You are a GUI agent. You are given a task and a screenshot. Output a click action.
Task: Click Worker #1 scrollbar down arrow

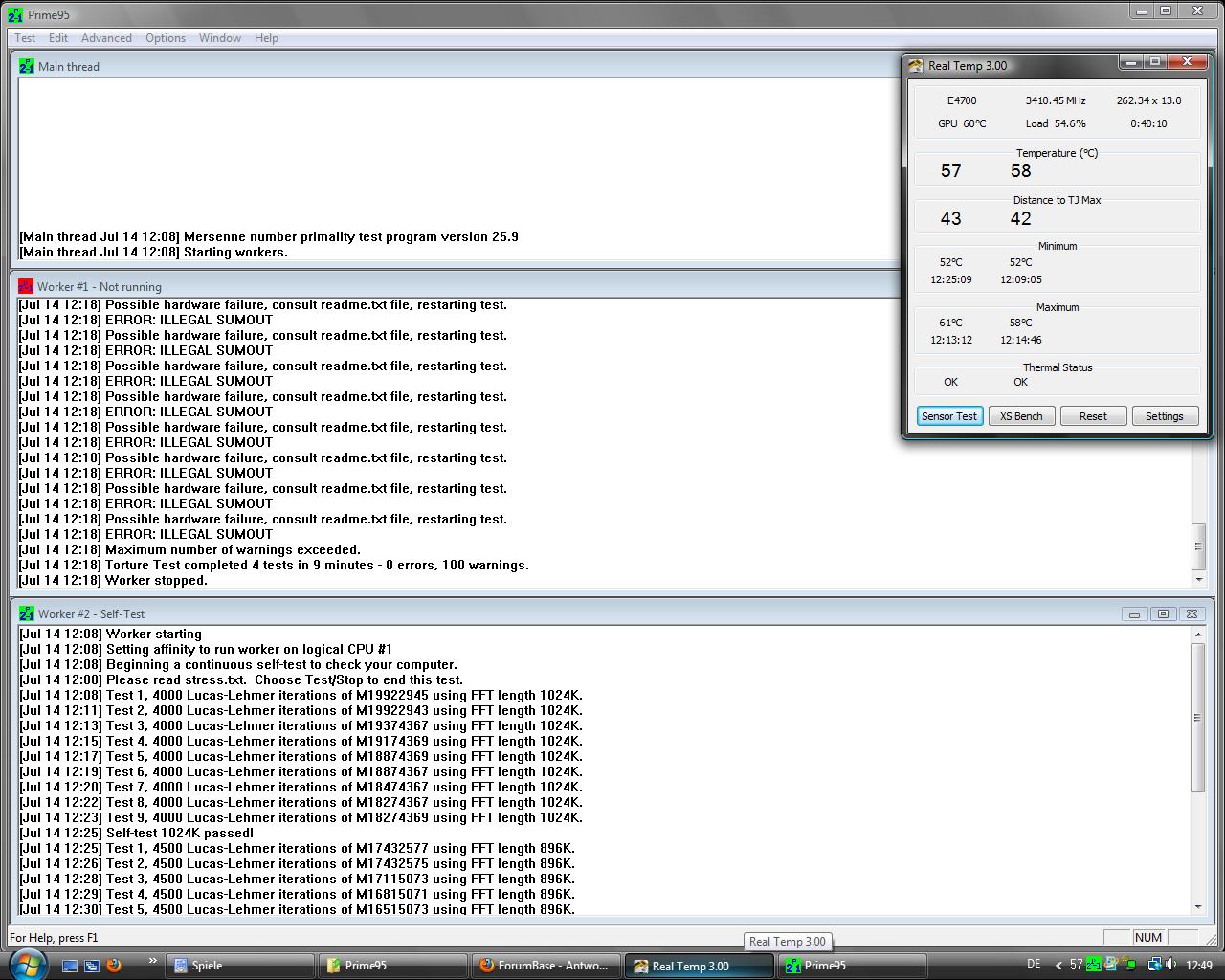pos(1198,579)
